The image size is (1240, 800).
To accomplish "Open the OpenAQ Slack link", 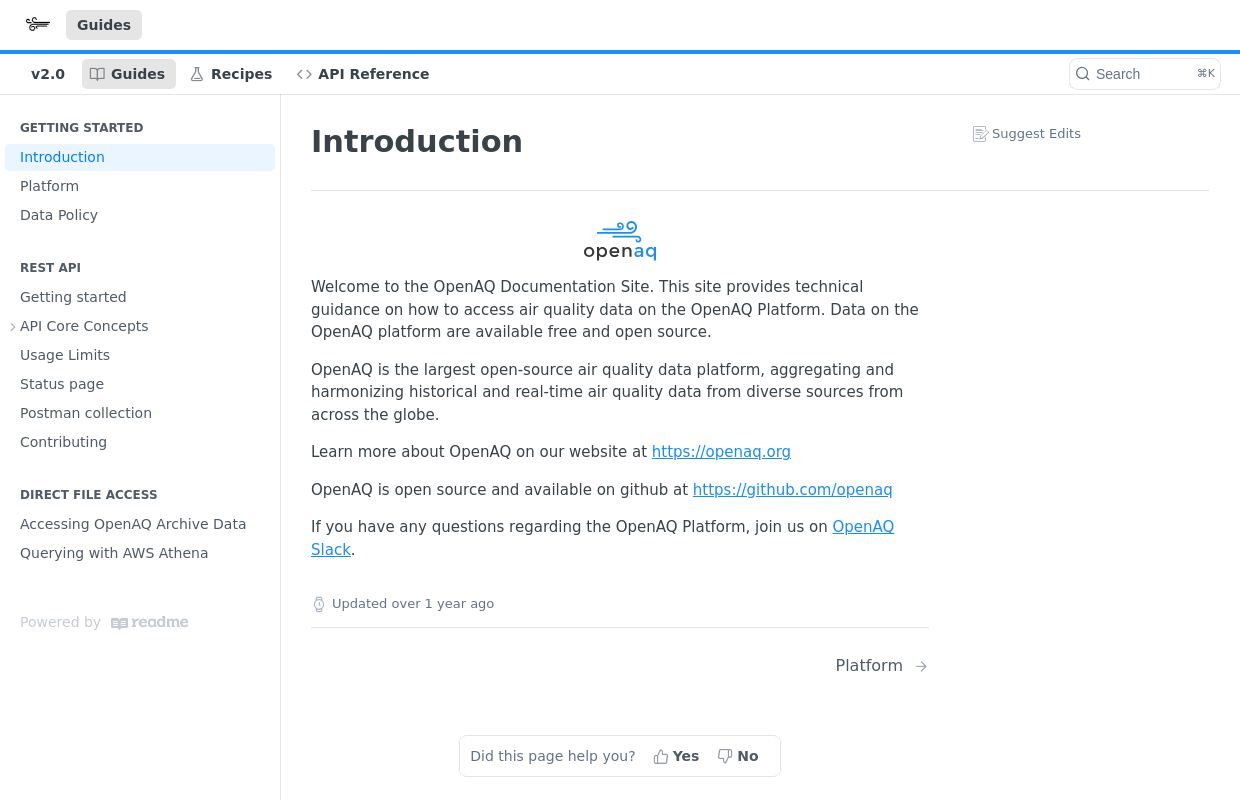I will [x=862, y=527].
